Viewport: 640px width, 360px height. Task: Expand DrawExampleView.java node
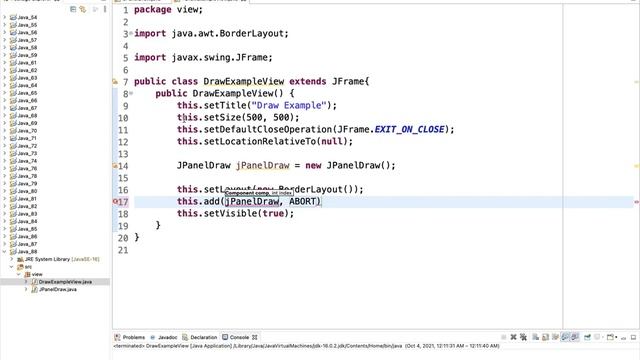point(27,282)
